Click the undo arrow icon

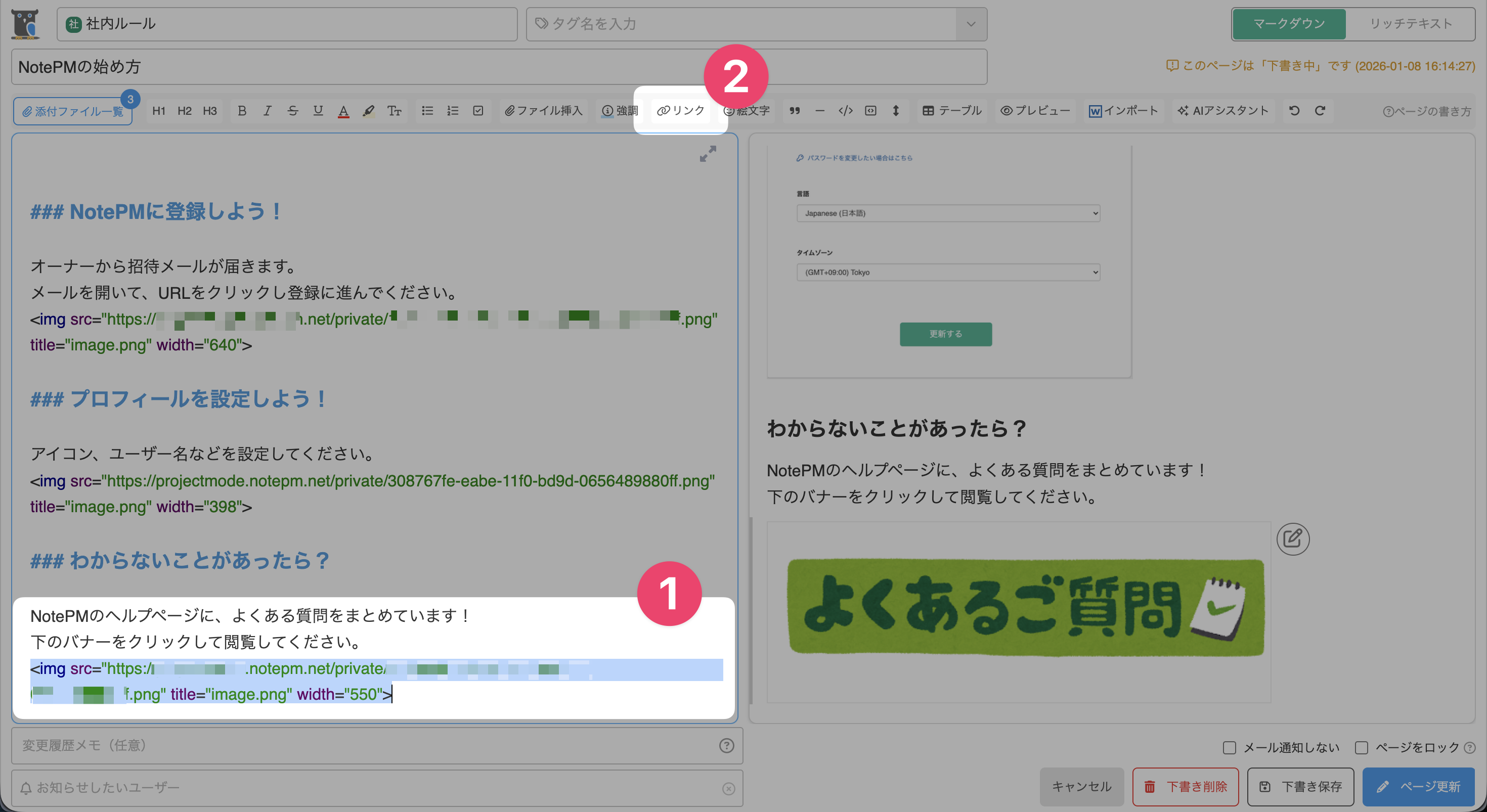1294,110
